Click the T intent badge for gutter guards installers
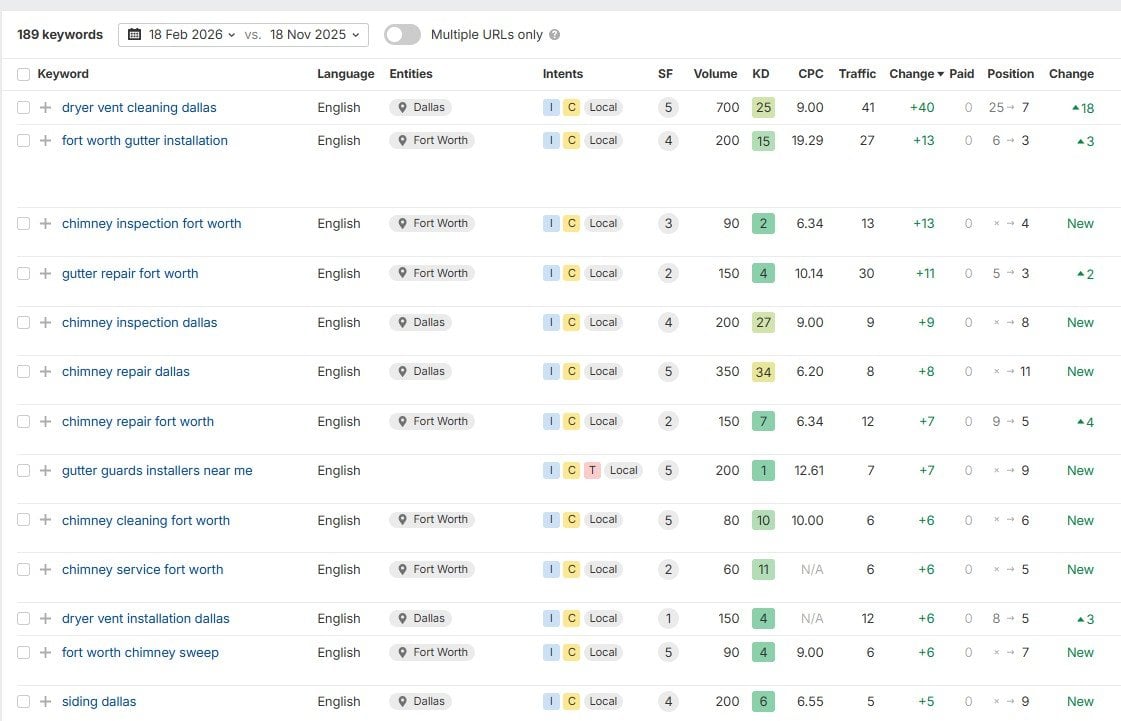The image size is (1121, 721). (x=592, y=470)
